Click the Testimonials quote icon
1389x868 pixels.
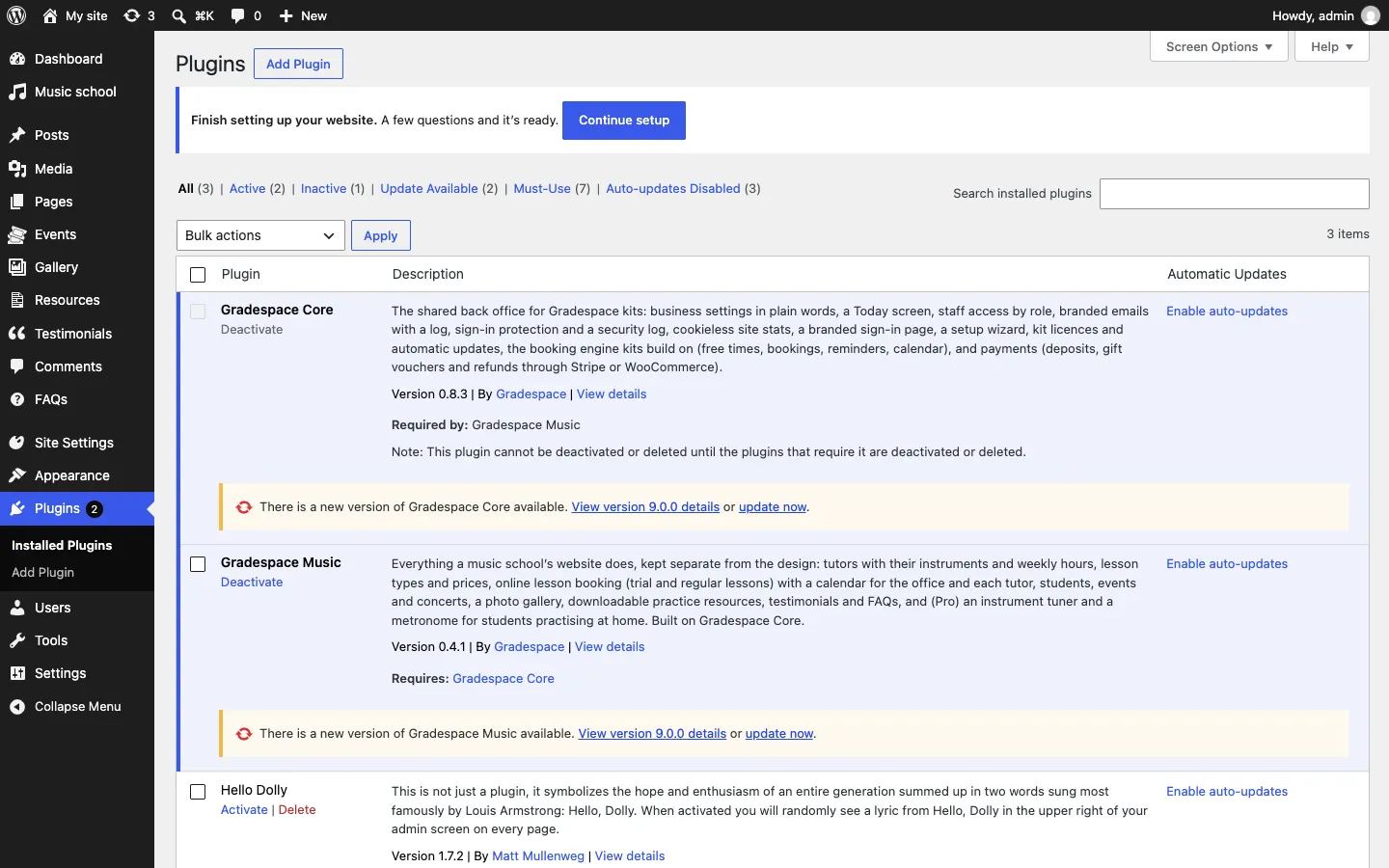click(x=17, y=334)
